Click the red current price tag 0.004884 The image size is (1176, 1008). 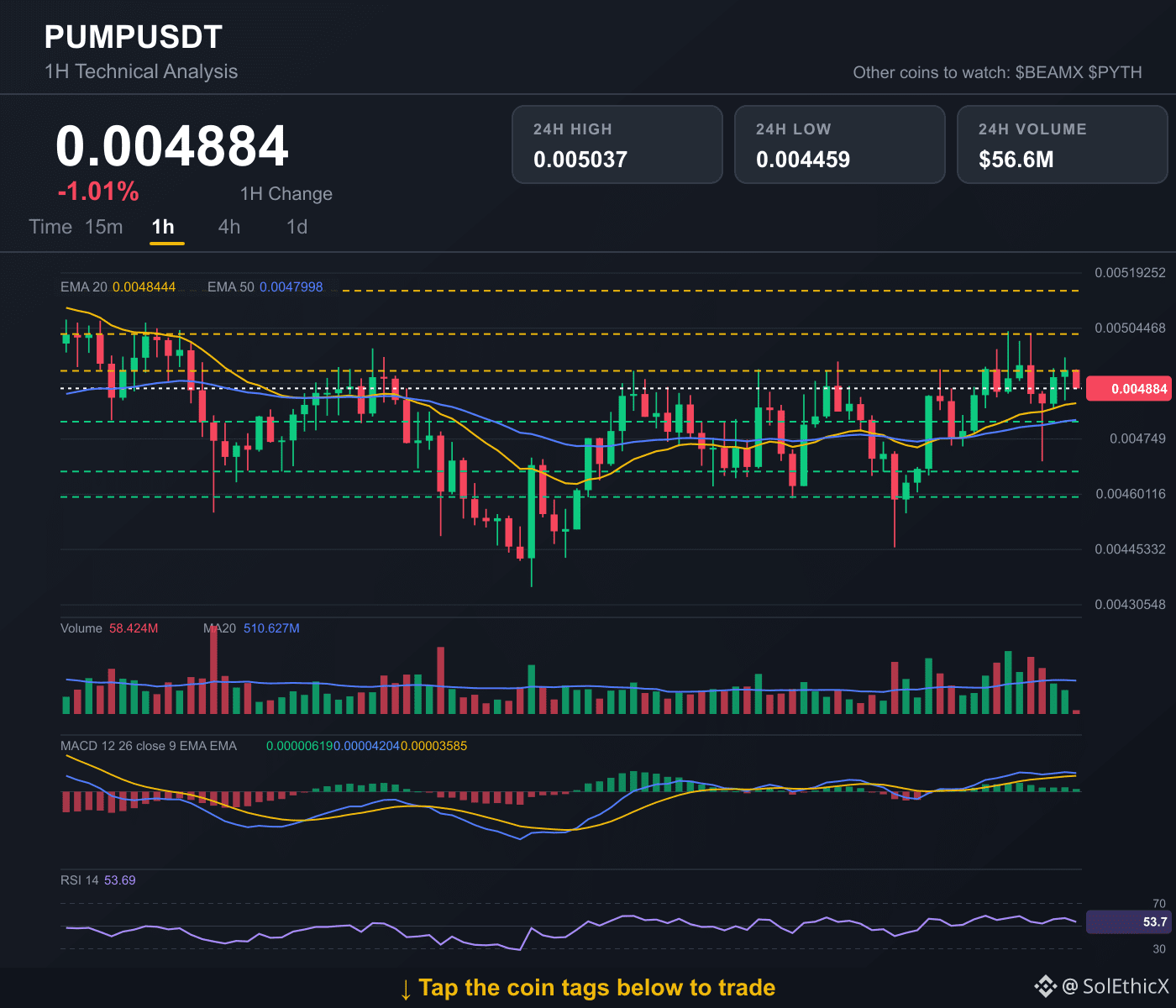click(1127, 389)
